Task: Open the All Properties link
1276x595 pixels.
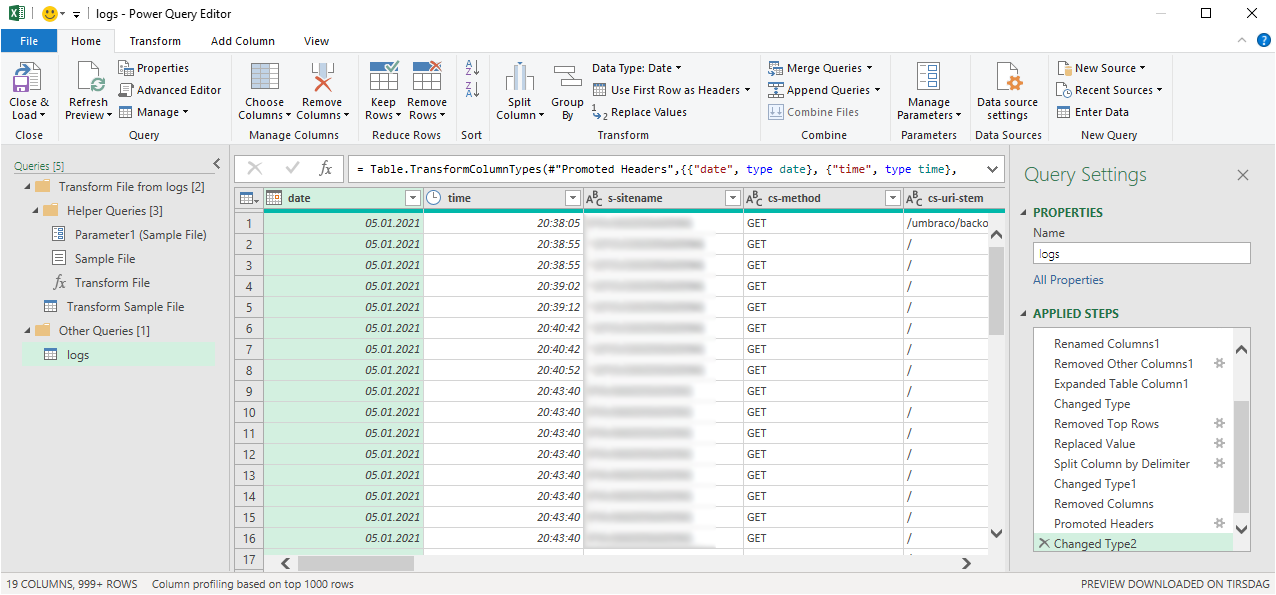Action: pos(1068,280)
